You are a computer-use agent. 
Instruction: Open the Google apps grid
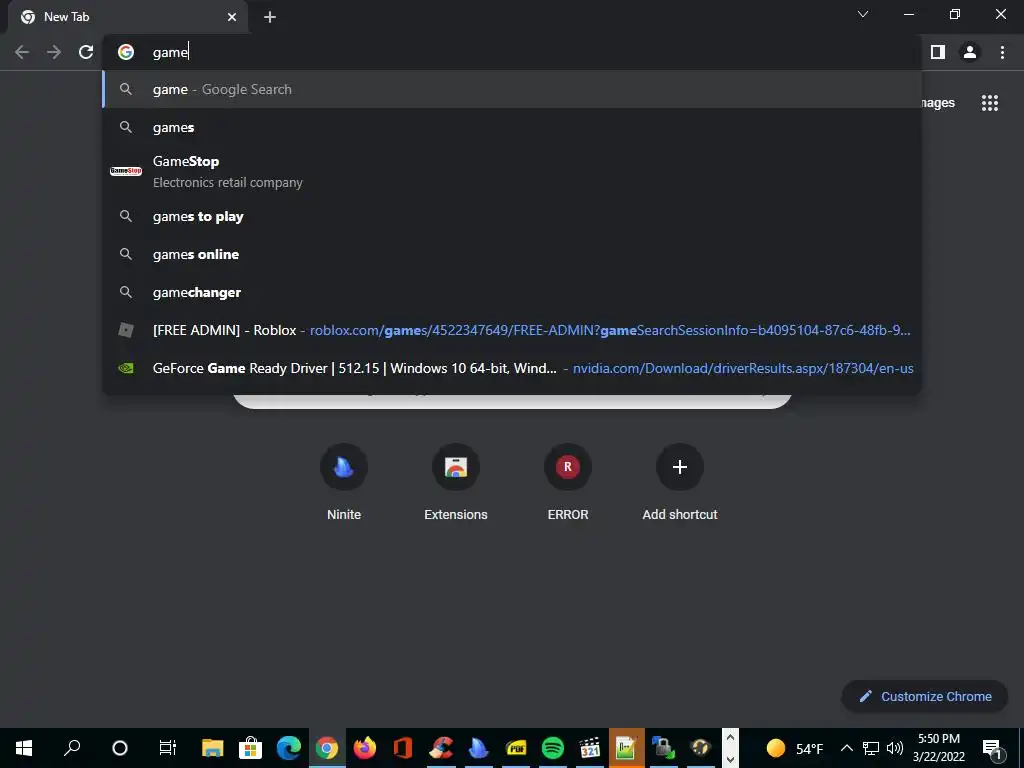pyautogui.click(x=990, y=103)
